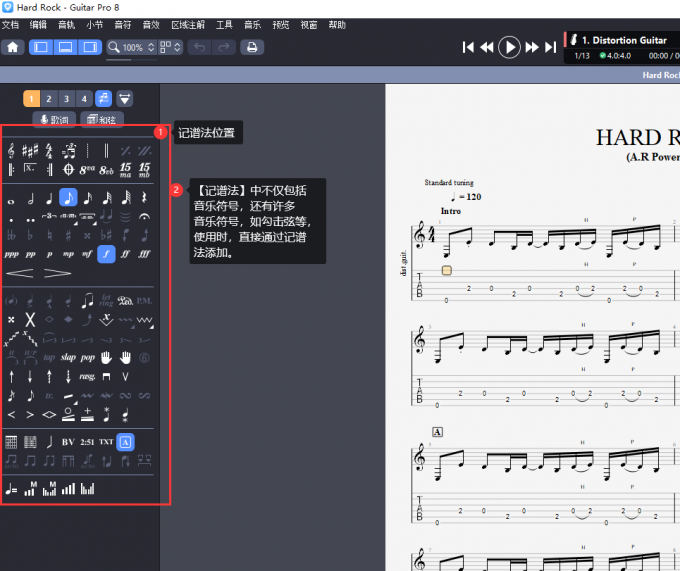
Task: Toggle the left panel visibility button
Action: tap(40, 47)
